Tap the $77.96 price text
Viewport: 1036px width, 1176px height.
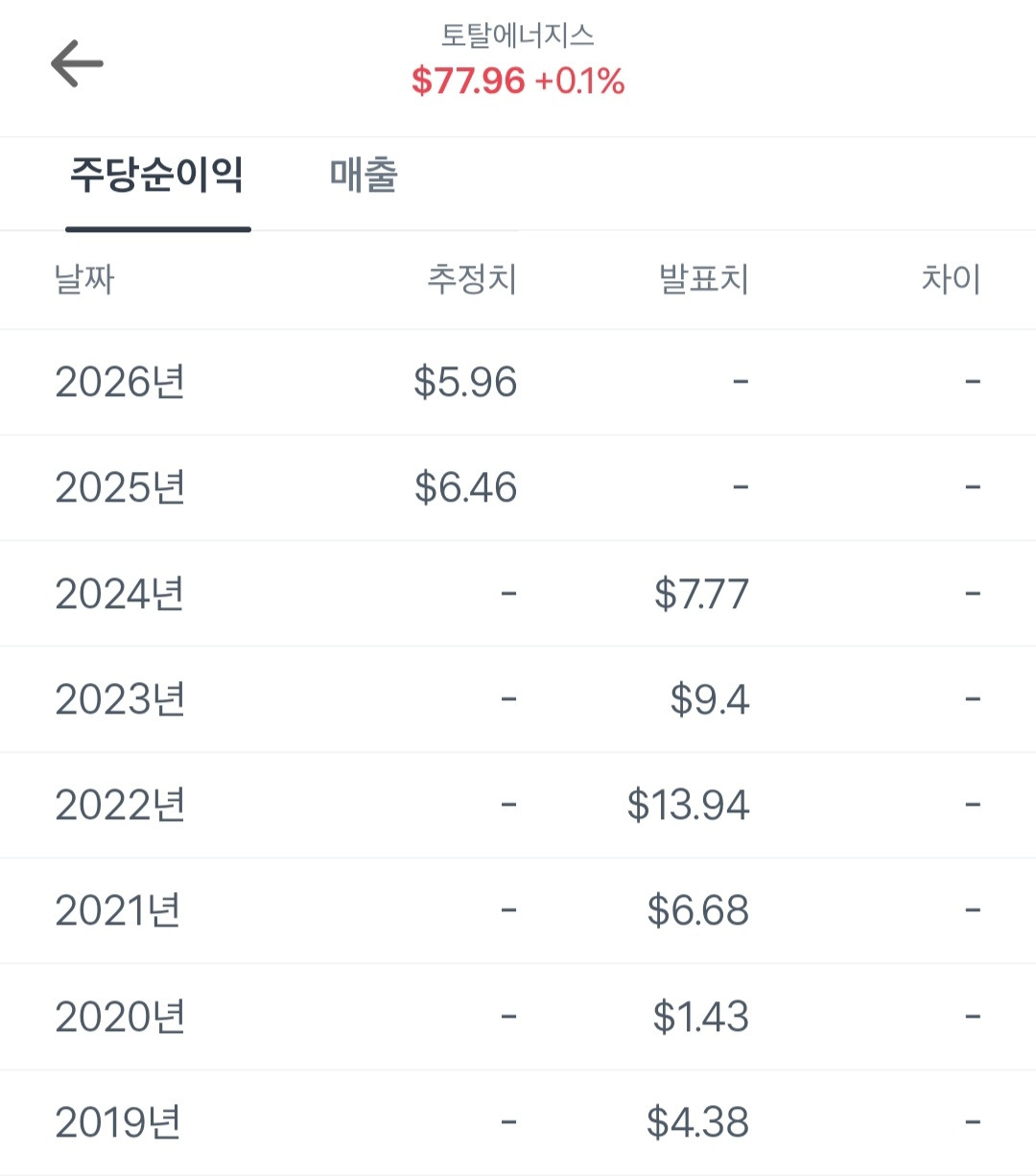click(468, 81)
